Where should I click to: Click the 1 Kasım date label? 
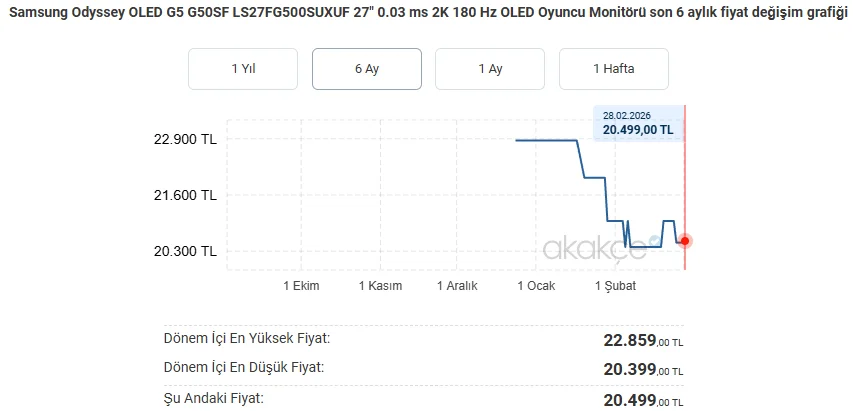click(x=380, y=286)
